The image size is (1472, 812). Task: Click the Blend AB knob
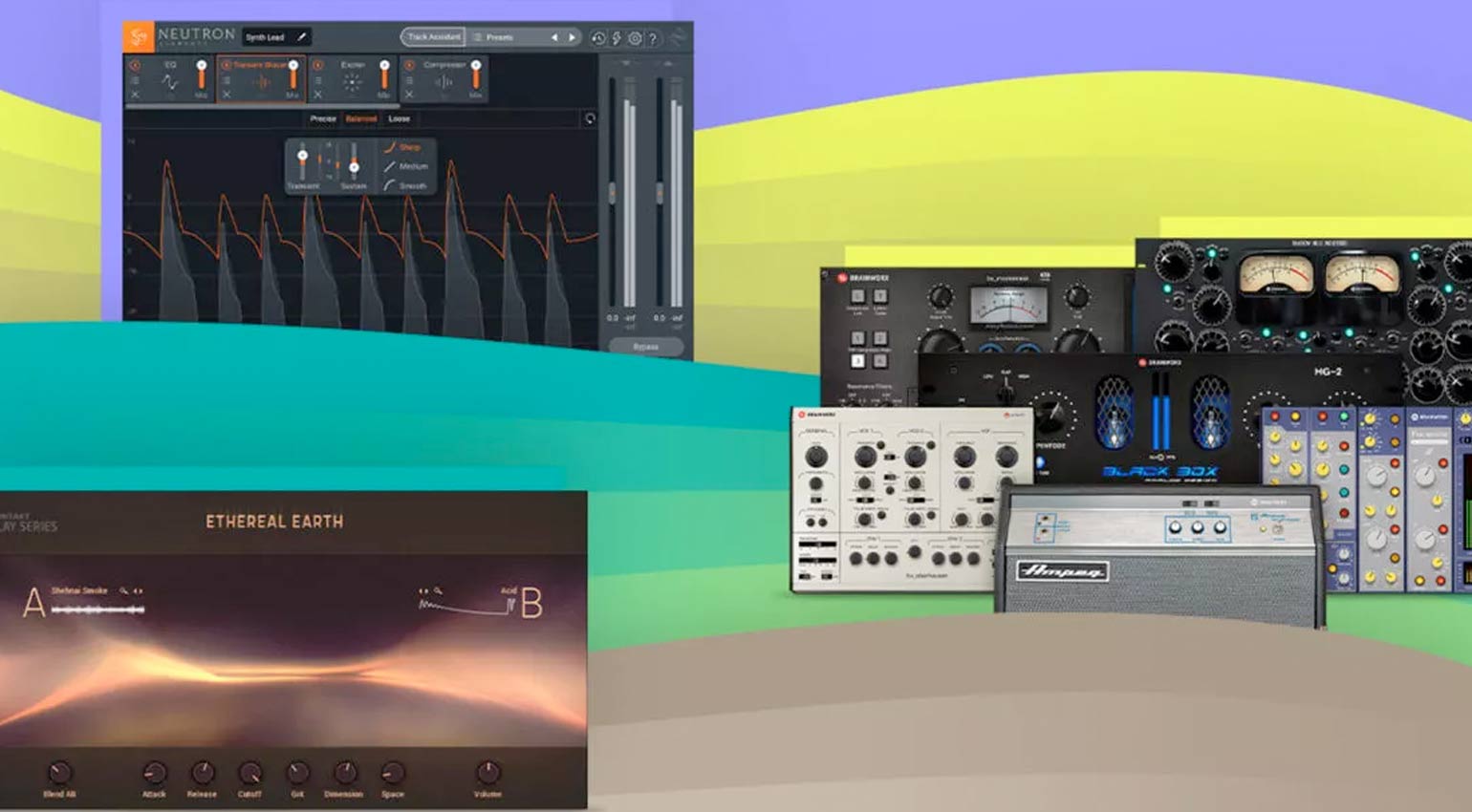tap(59, 772)
